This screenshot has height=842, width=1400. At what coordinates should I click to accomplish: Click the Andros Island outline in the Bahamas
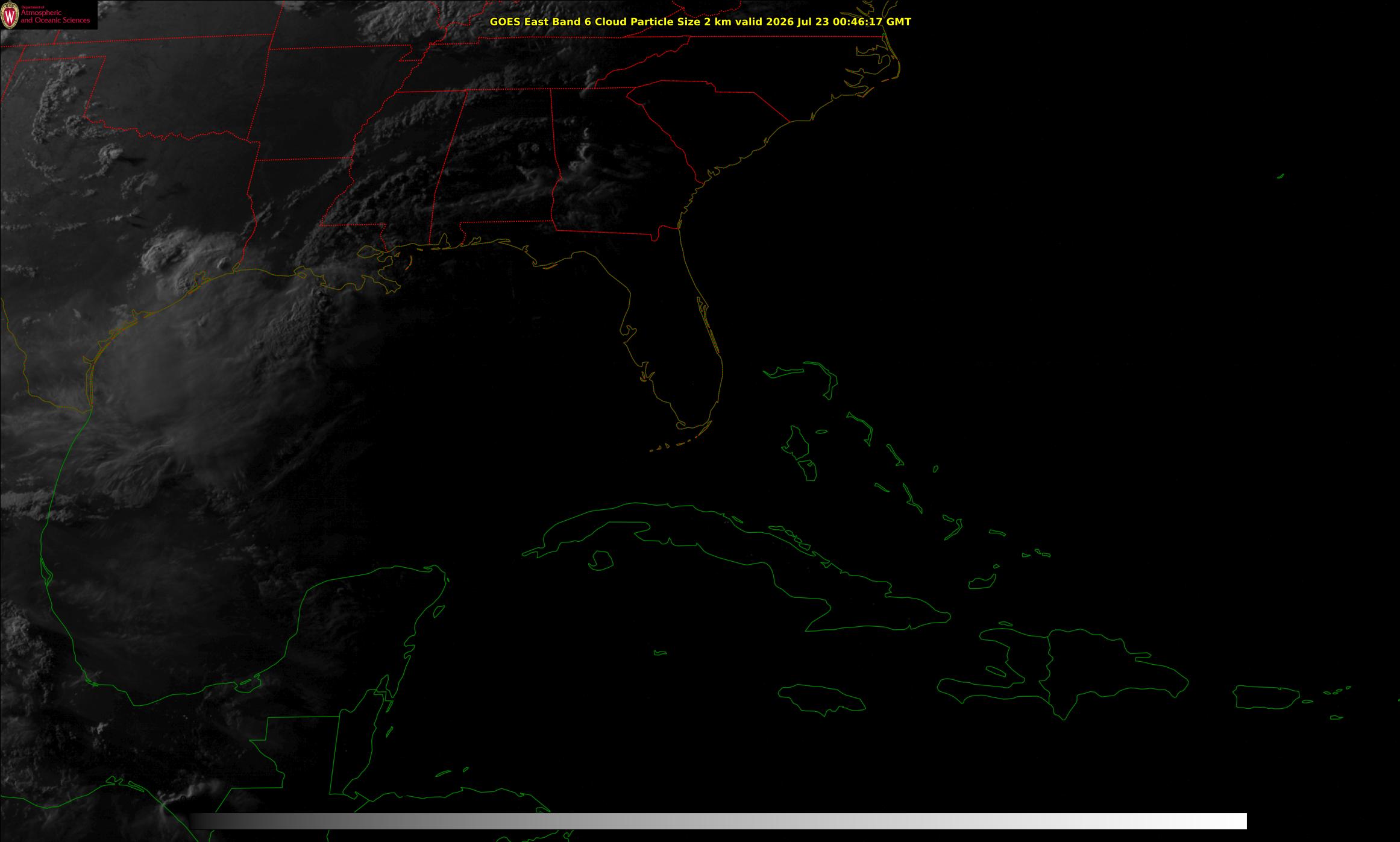(796, 442)
